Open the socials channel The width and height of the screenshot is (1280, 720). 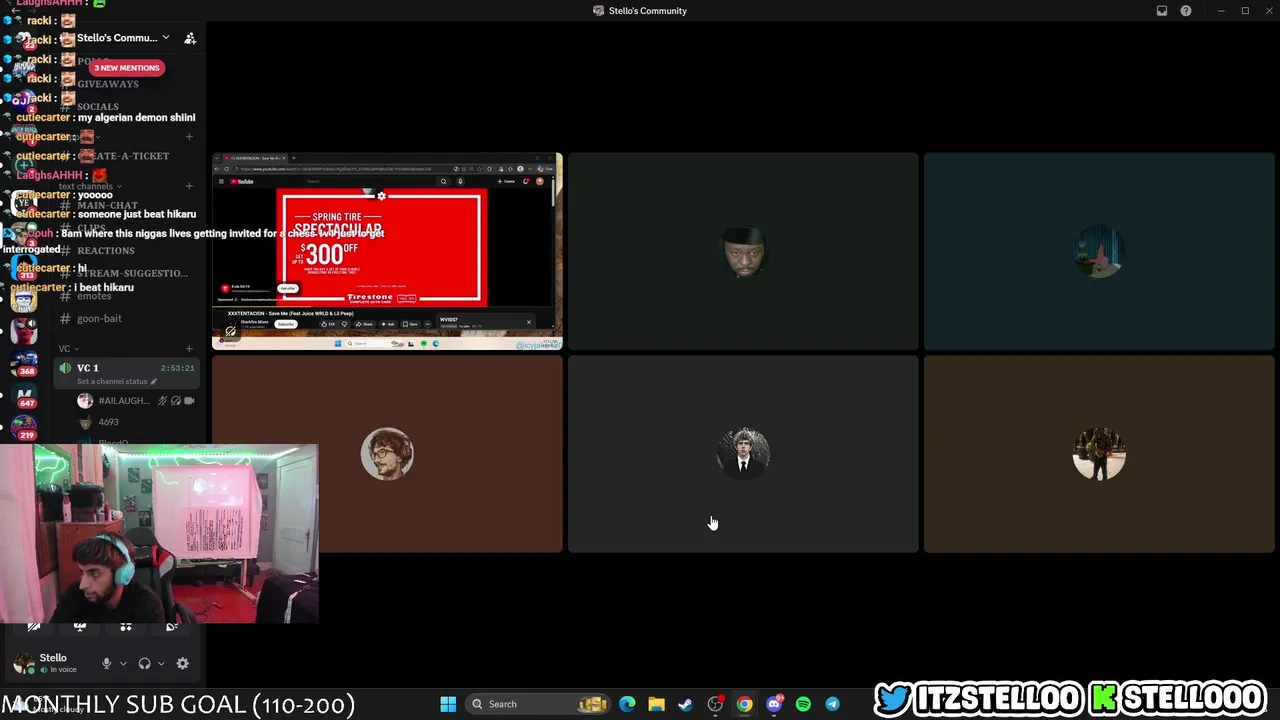click(98, 106)
